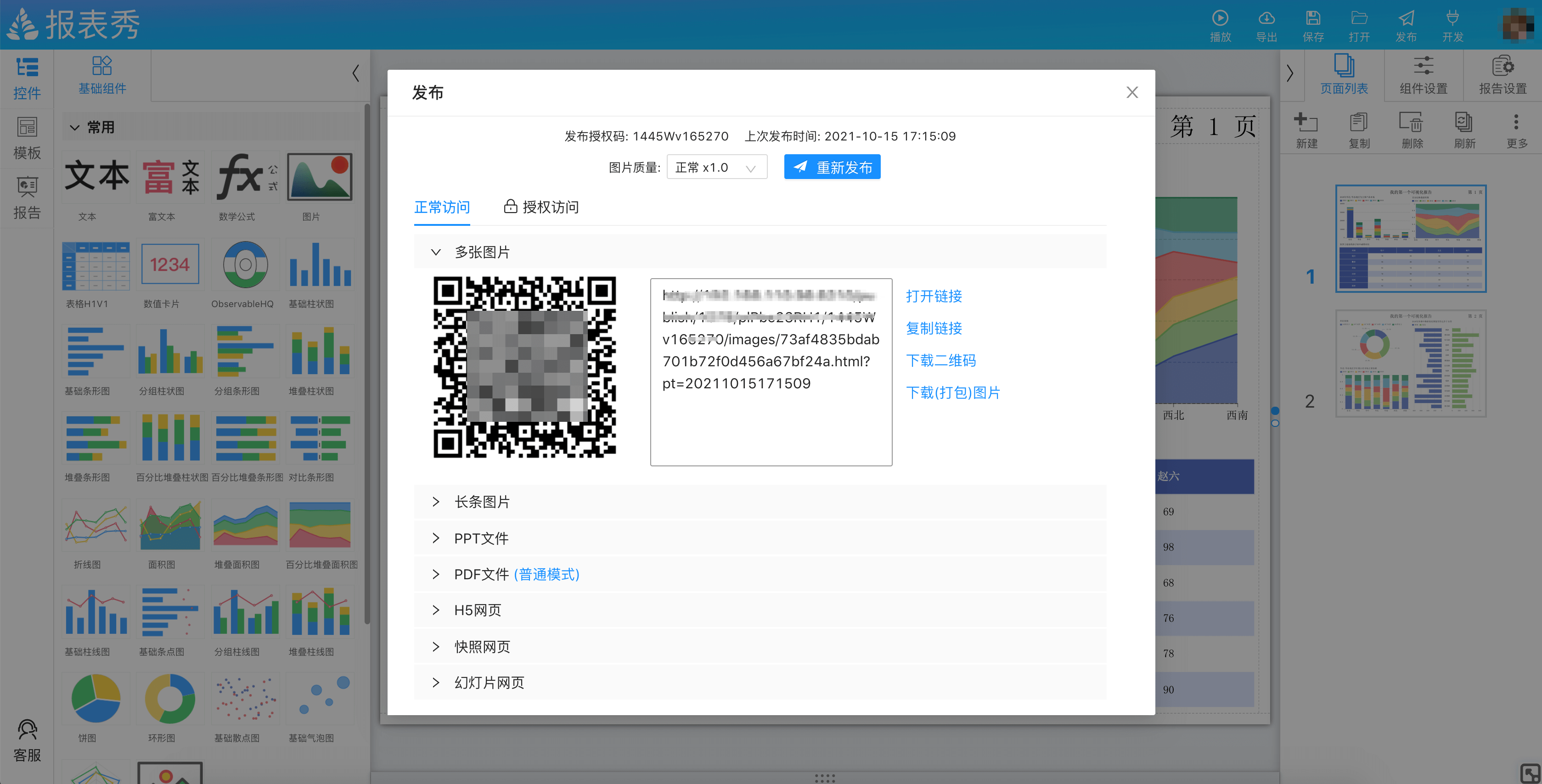Open the 页面列表 tab

click(1345, 75)
